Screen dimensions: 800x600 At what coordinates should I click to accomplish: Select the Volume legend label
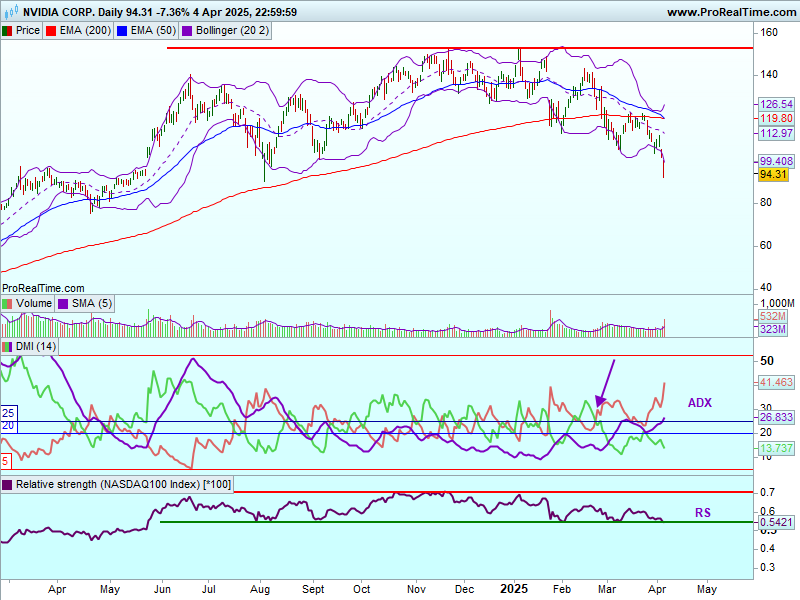(x=34, y=304)
